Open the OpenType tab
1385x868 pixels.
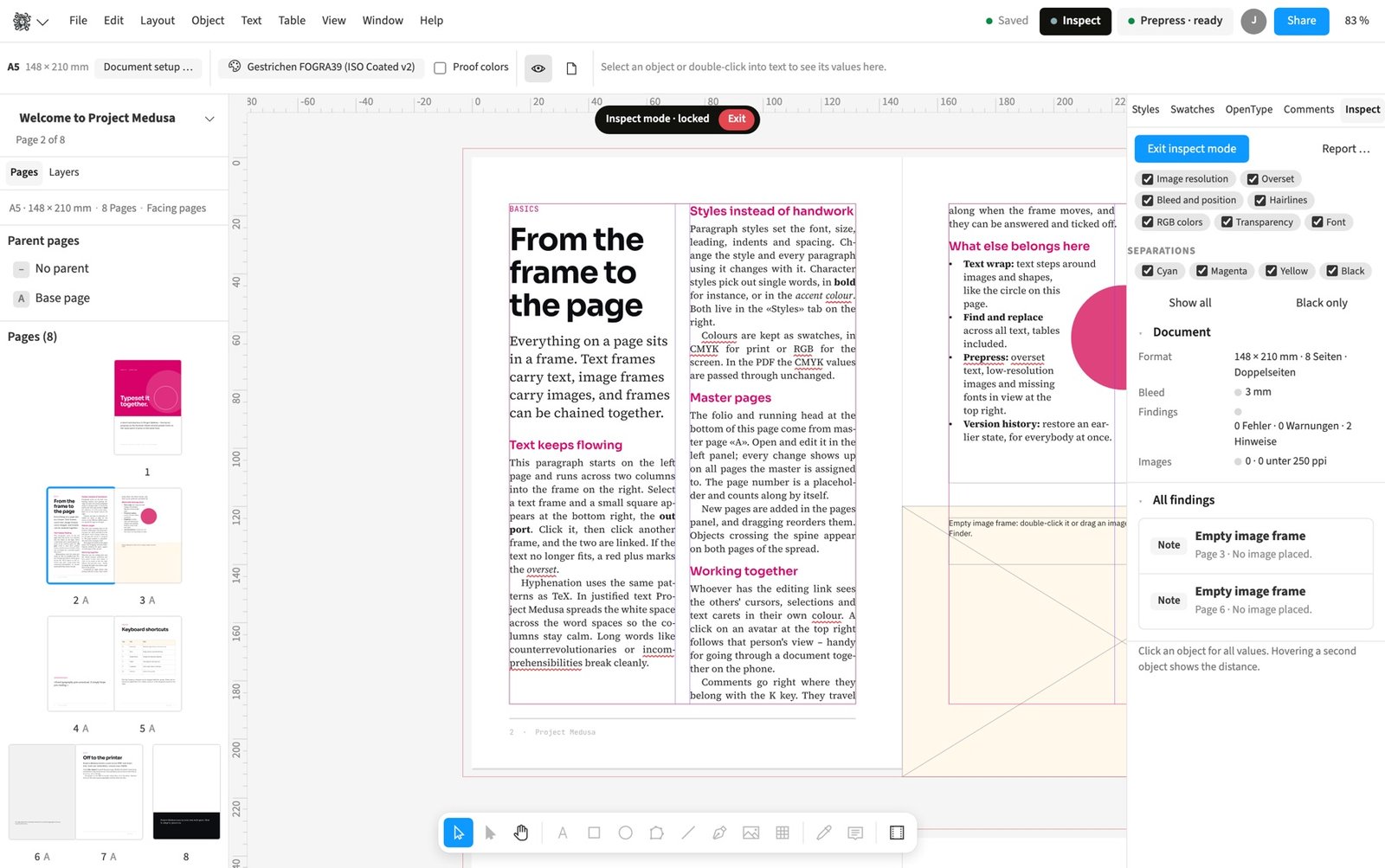point(1248,110)
